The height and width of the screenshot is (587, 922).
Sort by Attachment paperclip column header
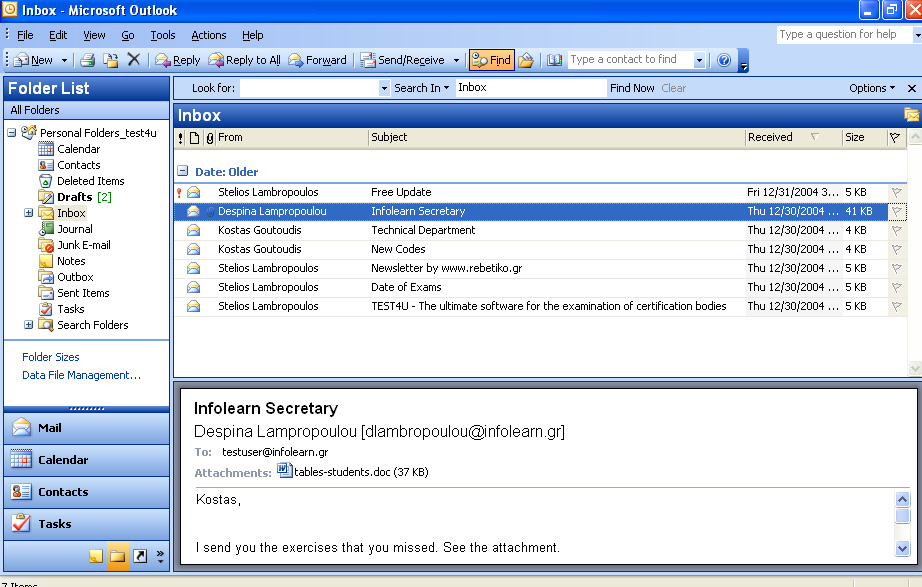(209, 138)
